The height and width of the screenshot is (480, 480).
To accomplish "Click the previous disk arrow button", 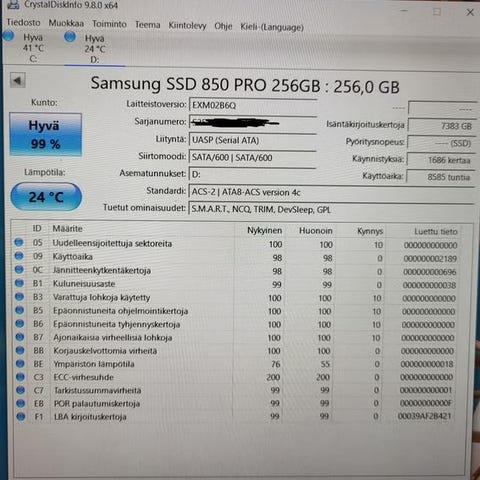I will pos(18,80).
